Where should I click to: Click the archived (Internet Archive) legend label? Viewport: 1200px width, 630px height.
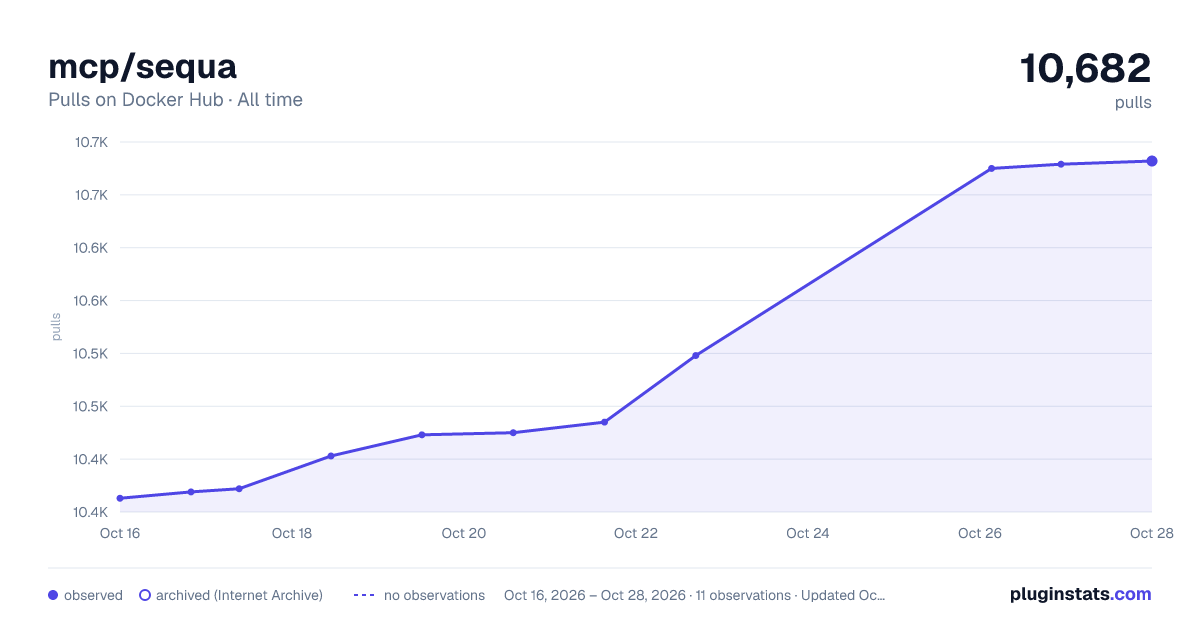(x=239, y=595)
